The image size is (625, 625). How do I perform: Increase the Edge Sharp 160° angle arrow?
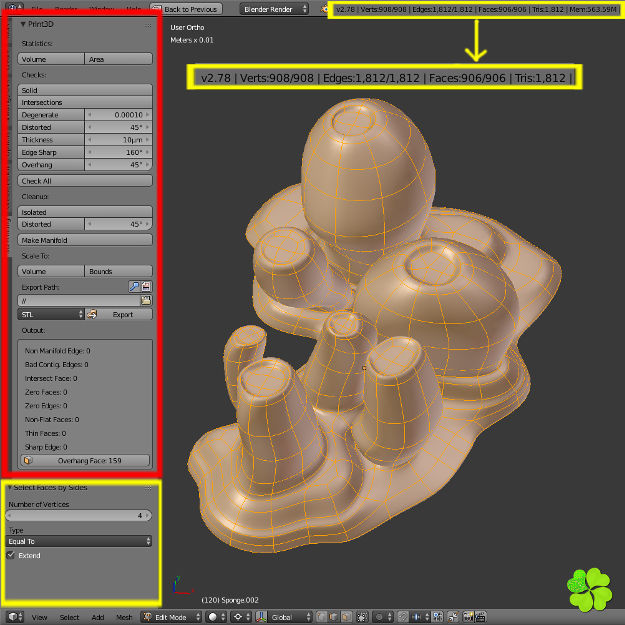pos(147,152)
